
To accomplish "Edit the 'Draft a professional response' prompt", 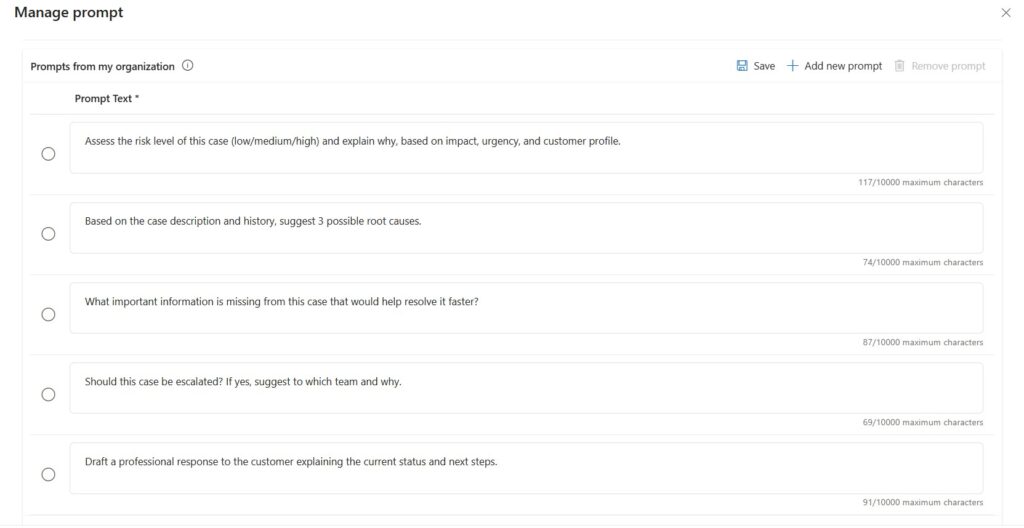I will click(x=526, y=468).
